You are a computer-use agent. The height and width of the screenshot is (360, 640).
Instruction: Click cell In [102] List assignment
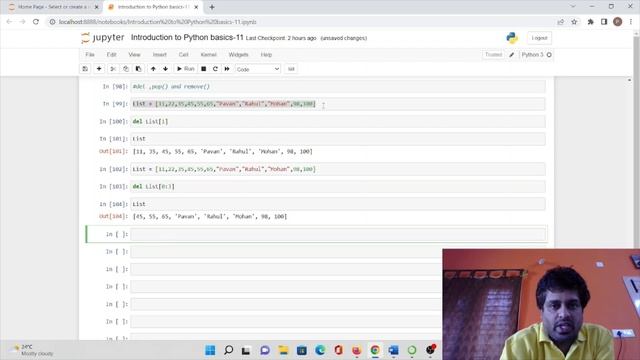(338, 169)
